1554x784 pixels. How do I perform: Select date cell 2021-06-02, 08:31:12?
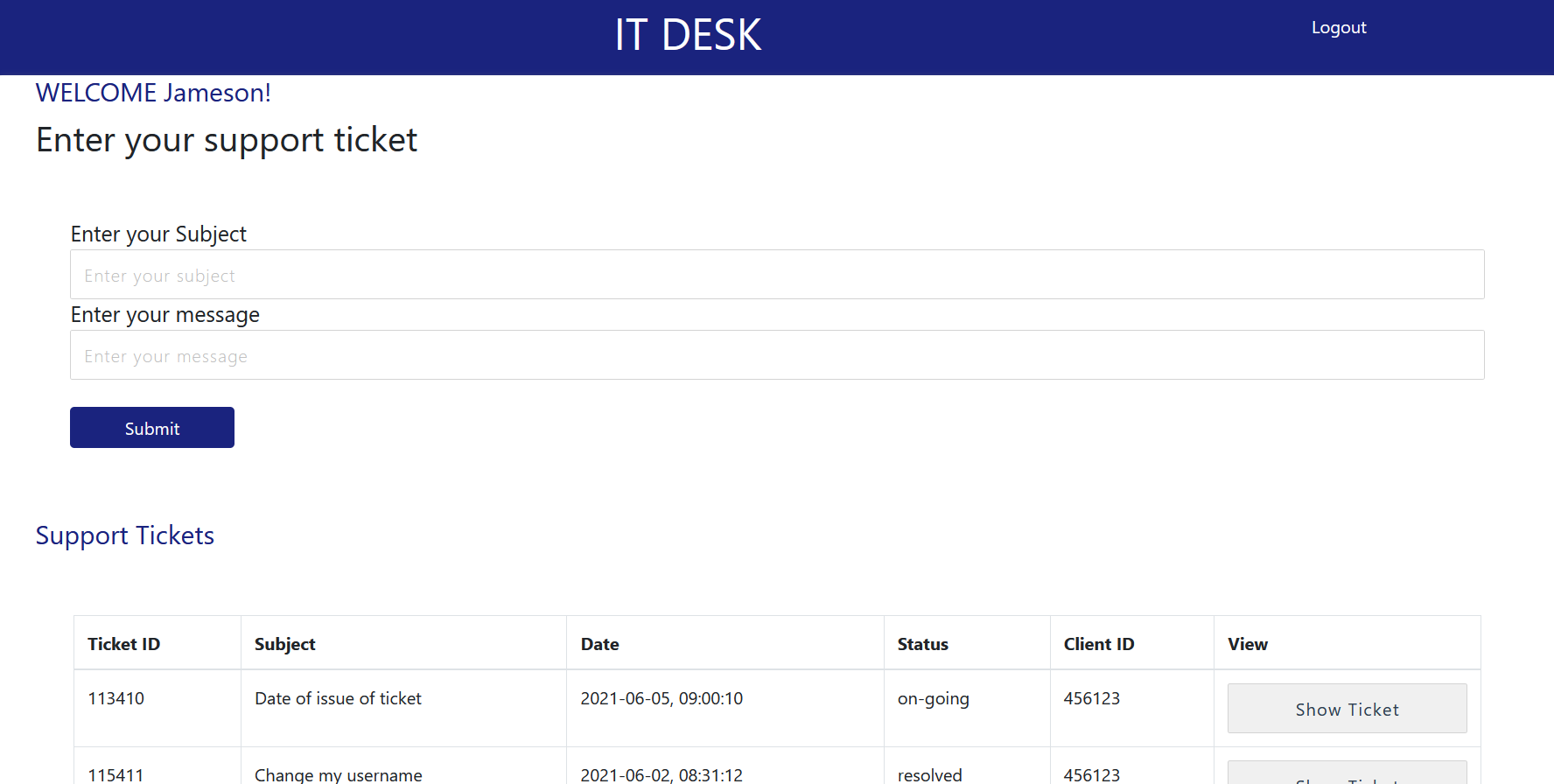pyautogui.click(x=661, y=775)
